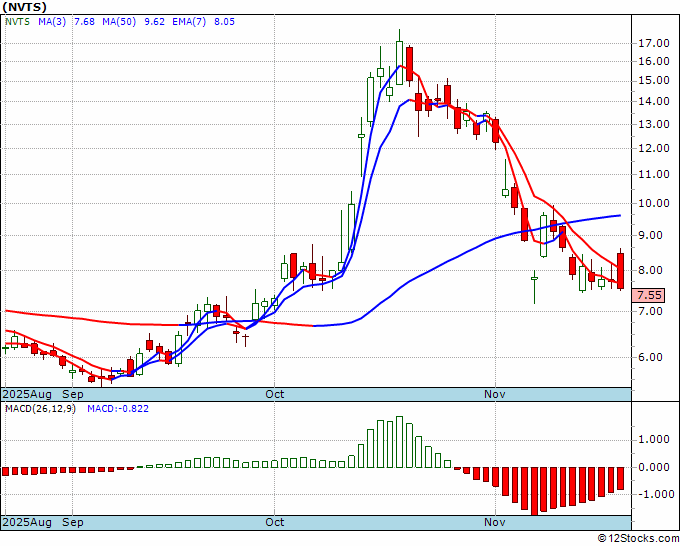Click the Oct marker on price chart timeline
The width and height of the screenshot is (680, 546).
[x=275, y=394]
